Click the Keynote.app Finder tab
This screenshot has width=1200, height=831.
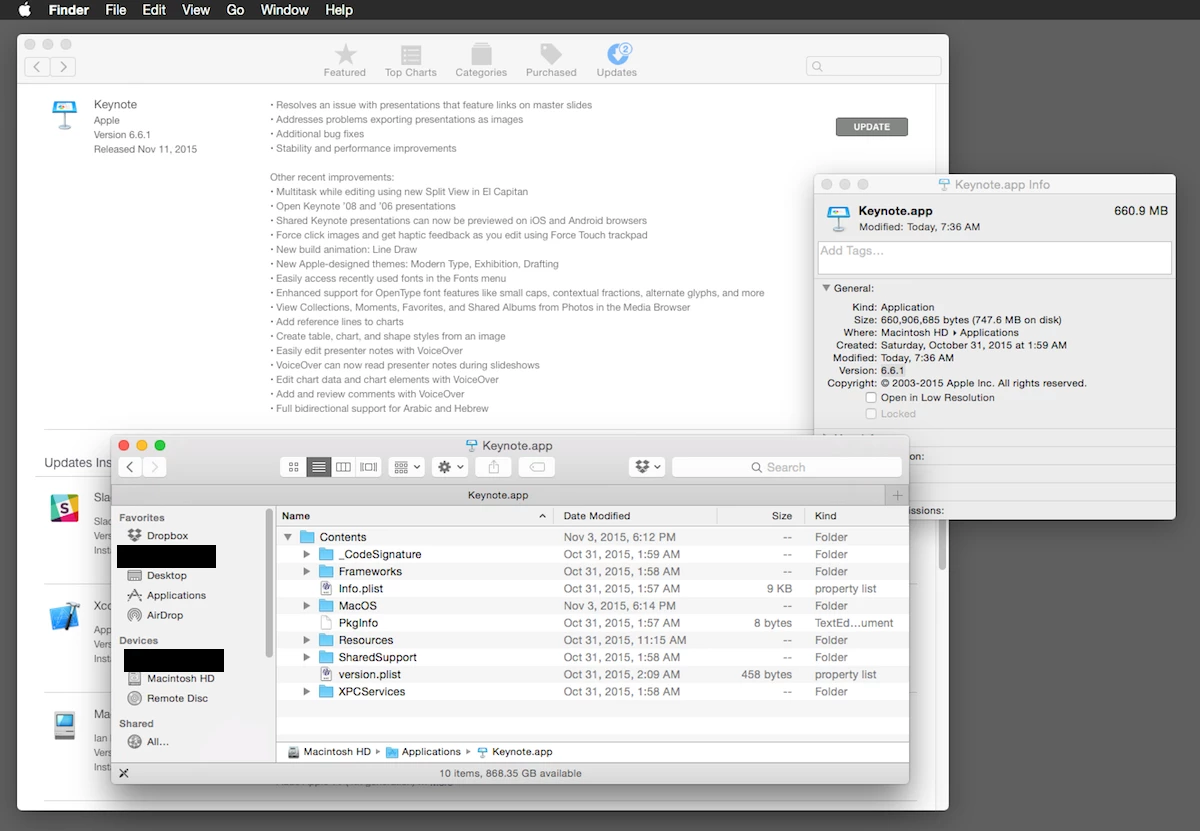click(498, 495)
